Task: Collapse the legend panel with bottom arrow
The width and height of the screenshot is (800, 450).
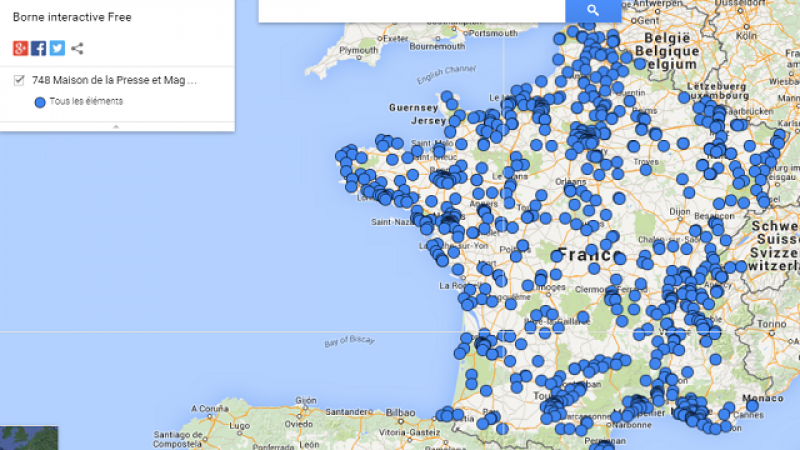Action: click(117, 126)
